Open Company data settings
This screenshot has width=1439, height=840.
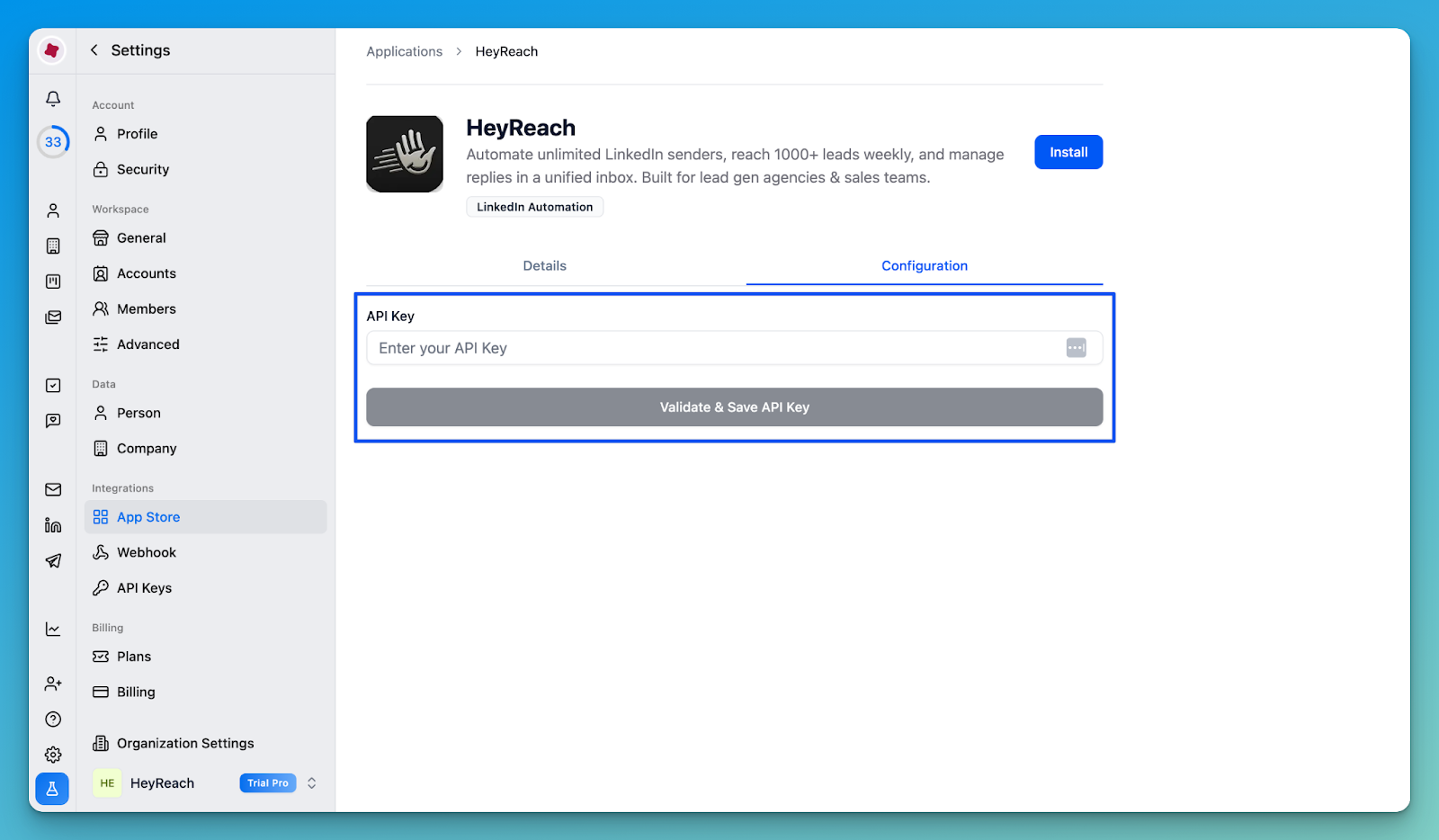coord(206,449)
